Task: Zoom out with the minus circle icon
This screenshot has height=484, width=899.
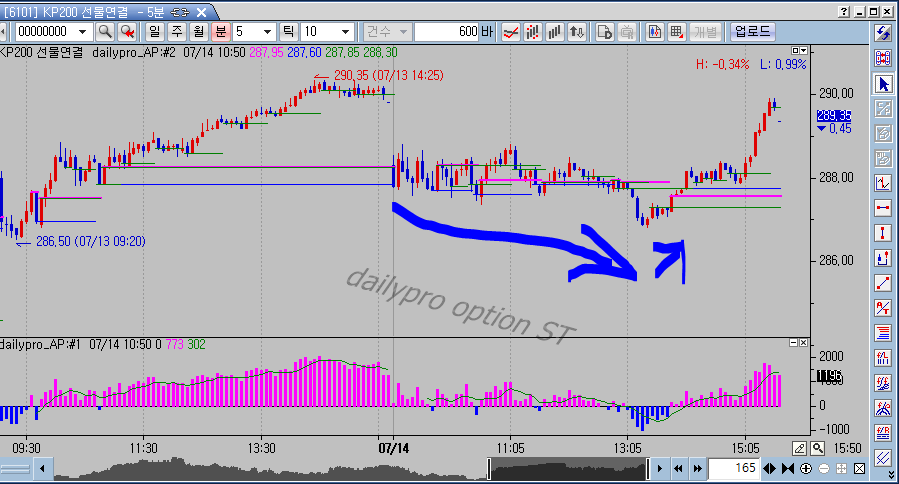Action: [x=824, y=469]
